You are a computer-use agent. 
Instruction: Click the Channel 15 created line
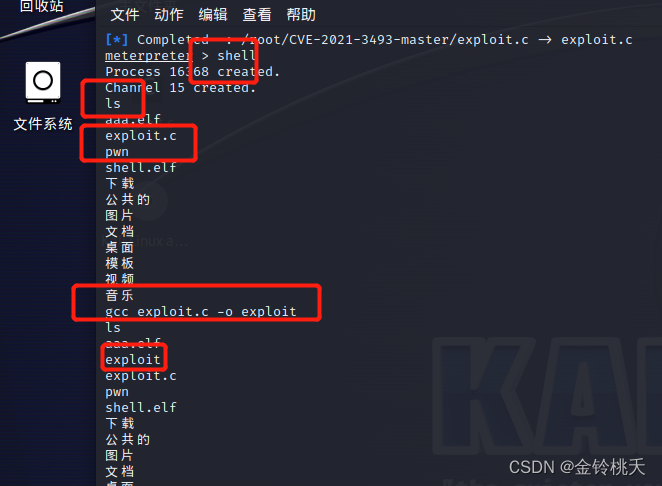(x=181, y=88)
